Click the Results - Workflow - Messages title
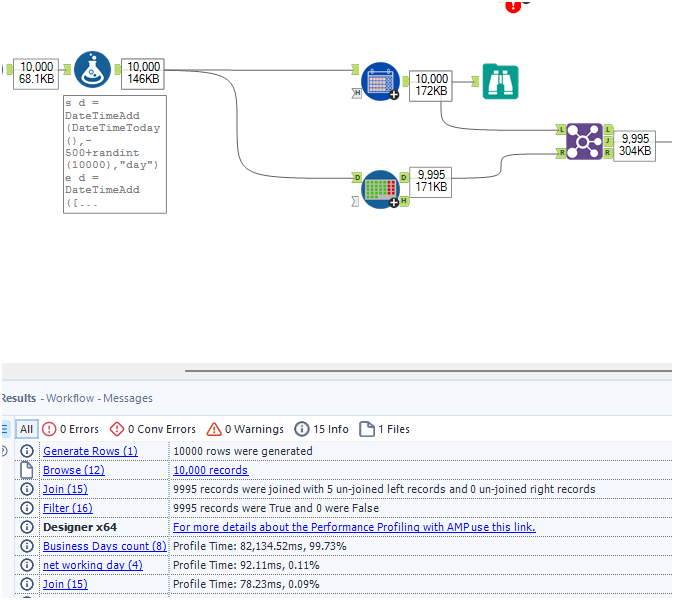674x600 pixels. 77,398
